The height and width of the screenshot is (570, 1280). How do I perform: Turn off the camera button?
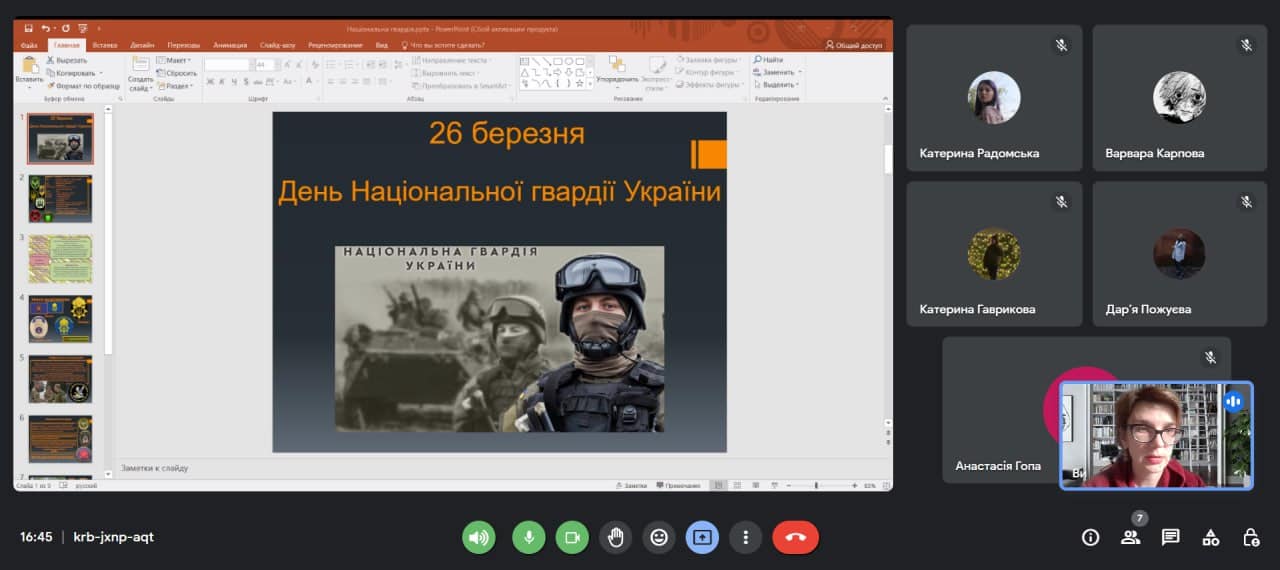click(572, 537)
